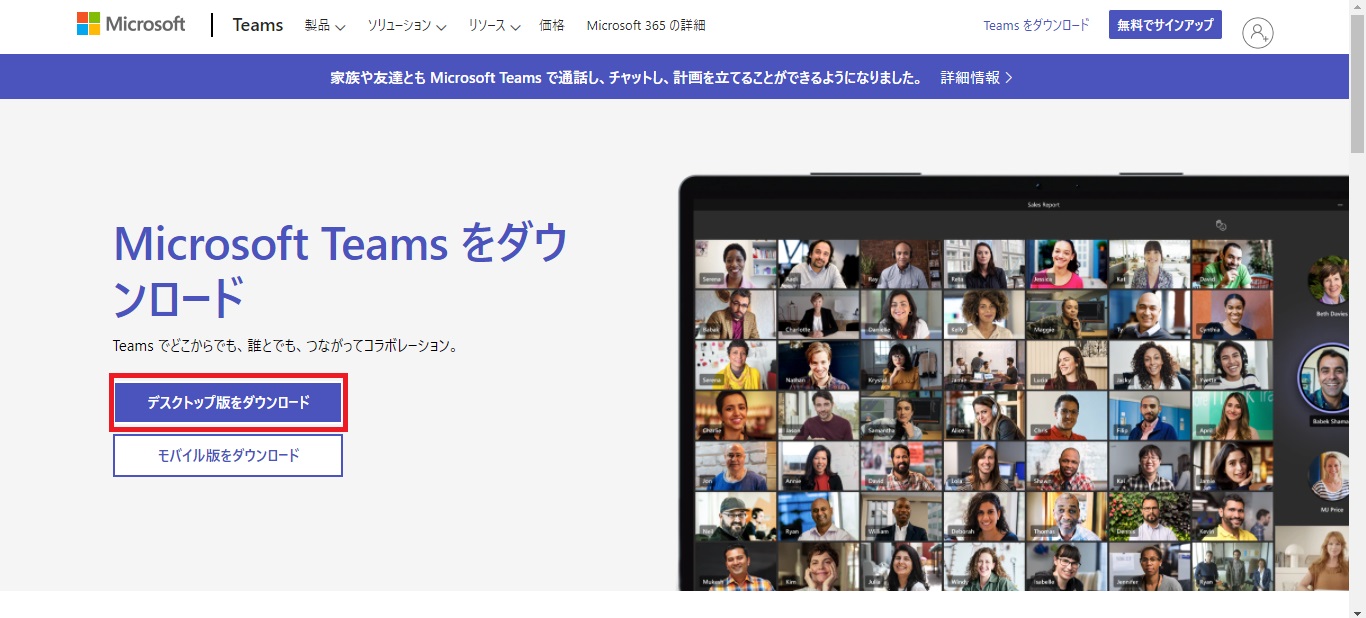Click the 家族や友達とも banner announcement text
The image size is (1366, 618).
click(627, 77)
